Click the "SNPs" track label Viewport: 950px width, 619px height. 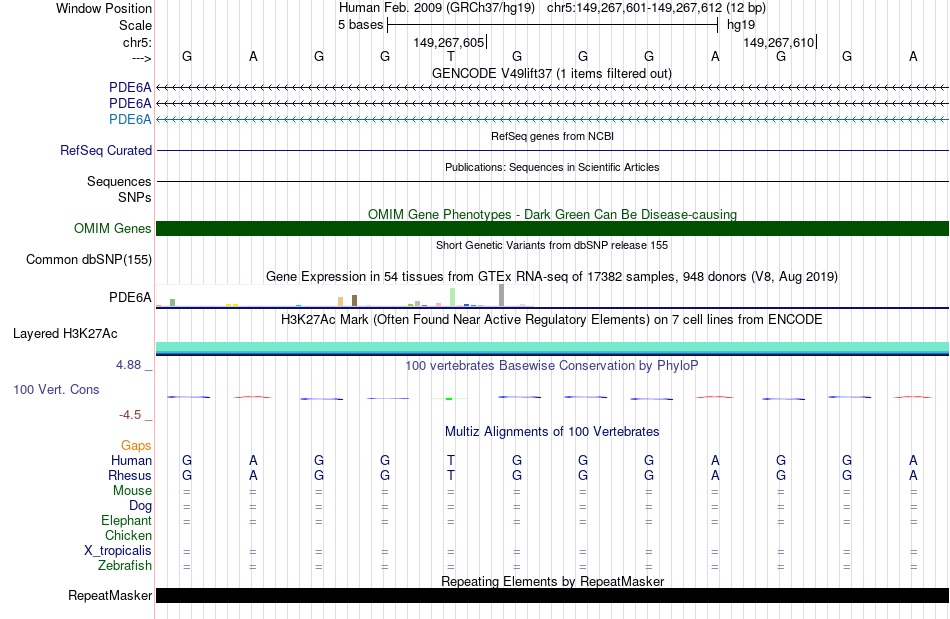[135, 197]
